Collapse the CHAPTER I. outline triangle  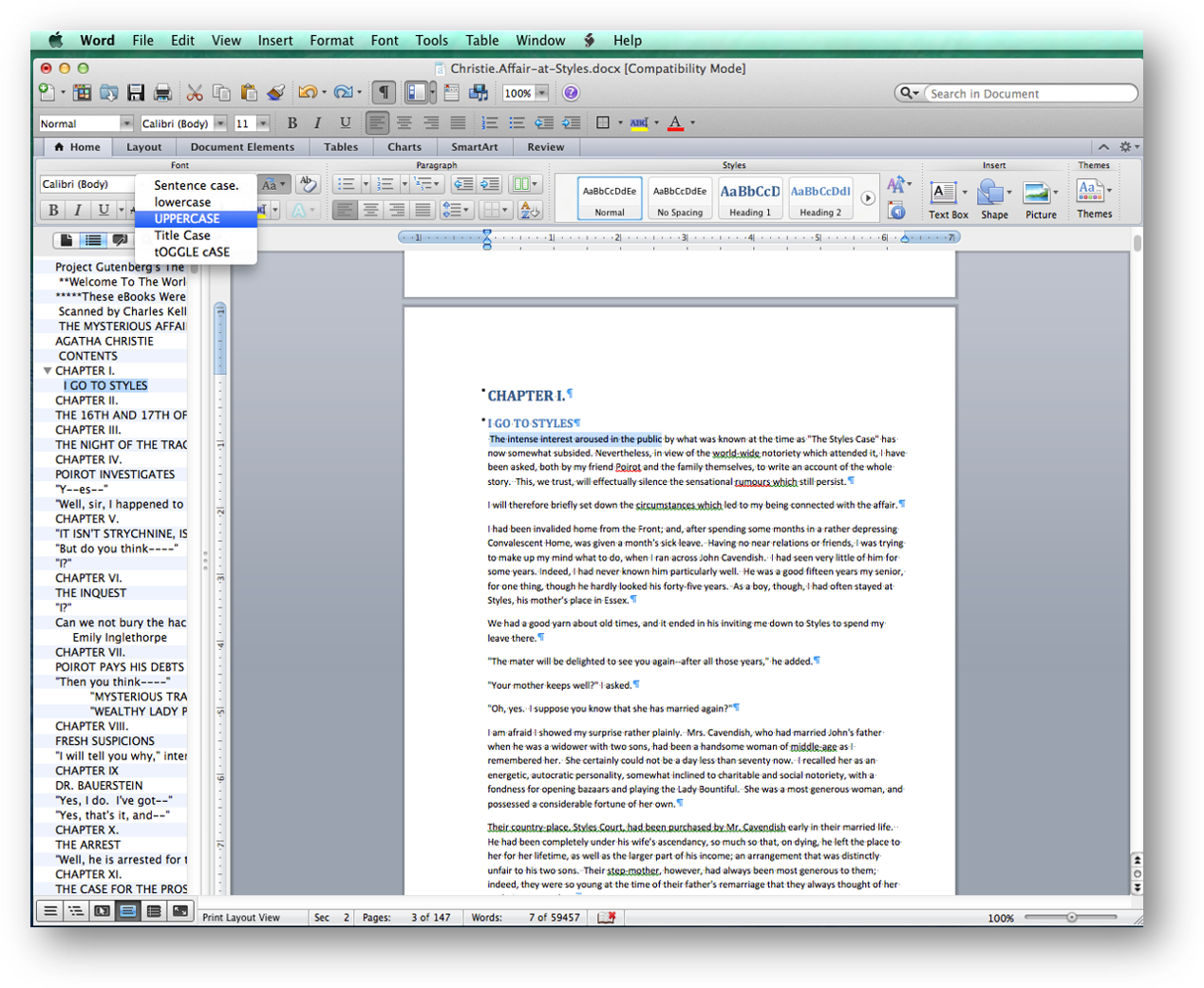click(47, 371)
